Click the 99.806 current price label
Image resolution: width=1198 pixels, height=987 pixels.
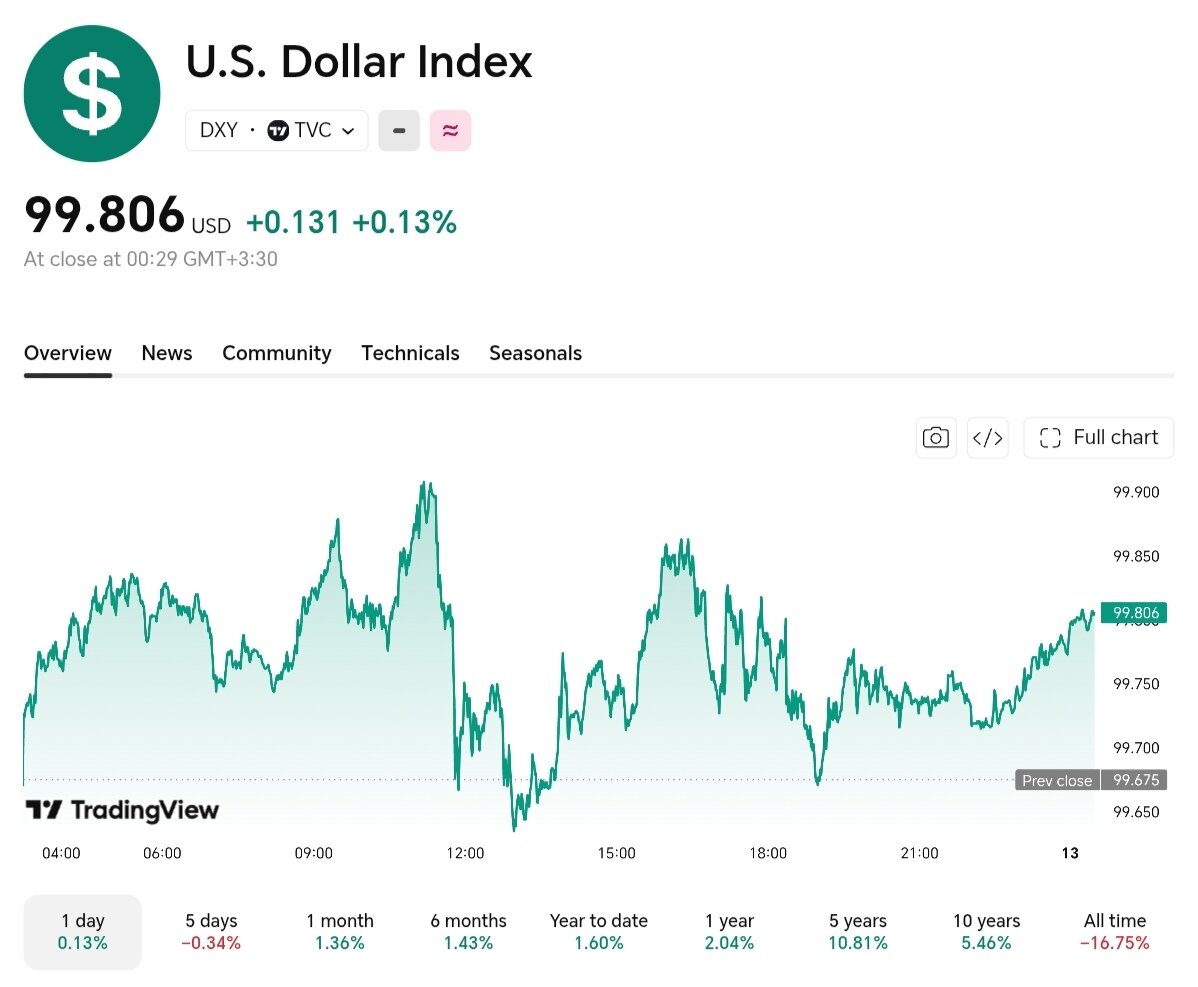tap(1134, 613)
